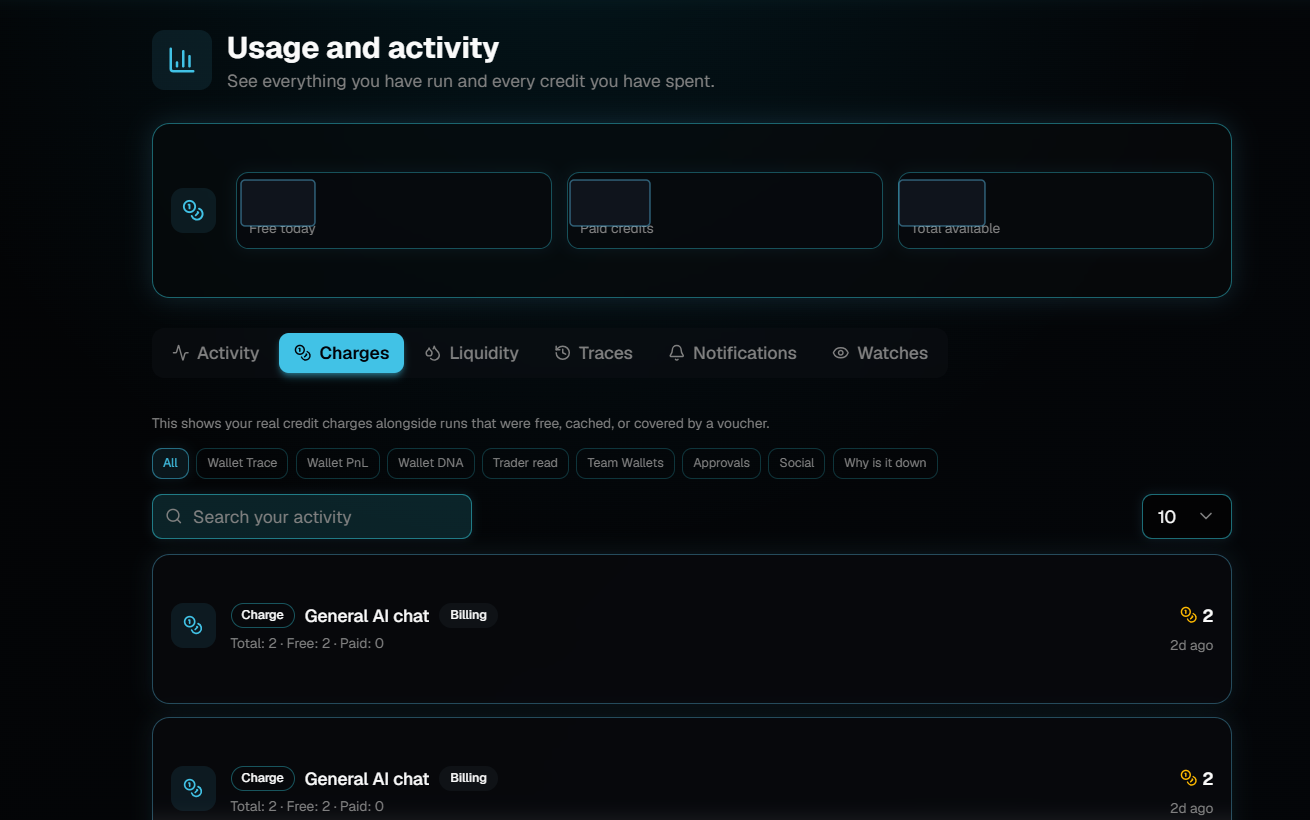The image size is (1310, 820).
Task: Click the Billing tag in the first card
Action: (468, 615)
